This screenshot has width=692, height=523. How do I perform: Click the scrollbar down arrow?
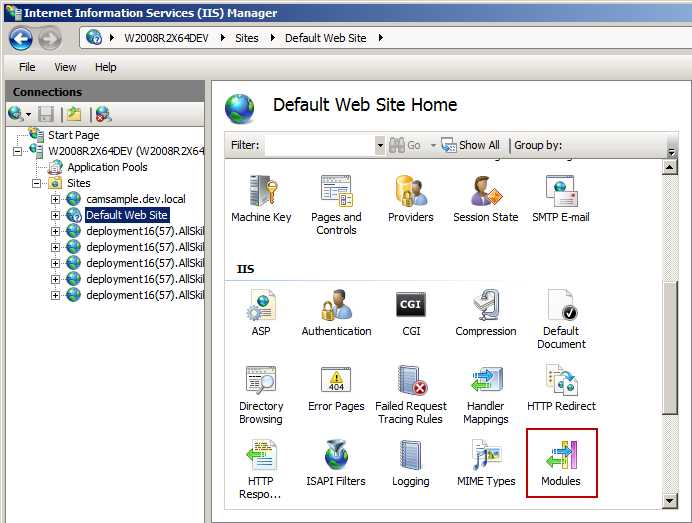(x=670, y=500)
